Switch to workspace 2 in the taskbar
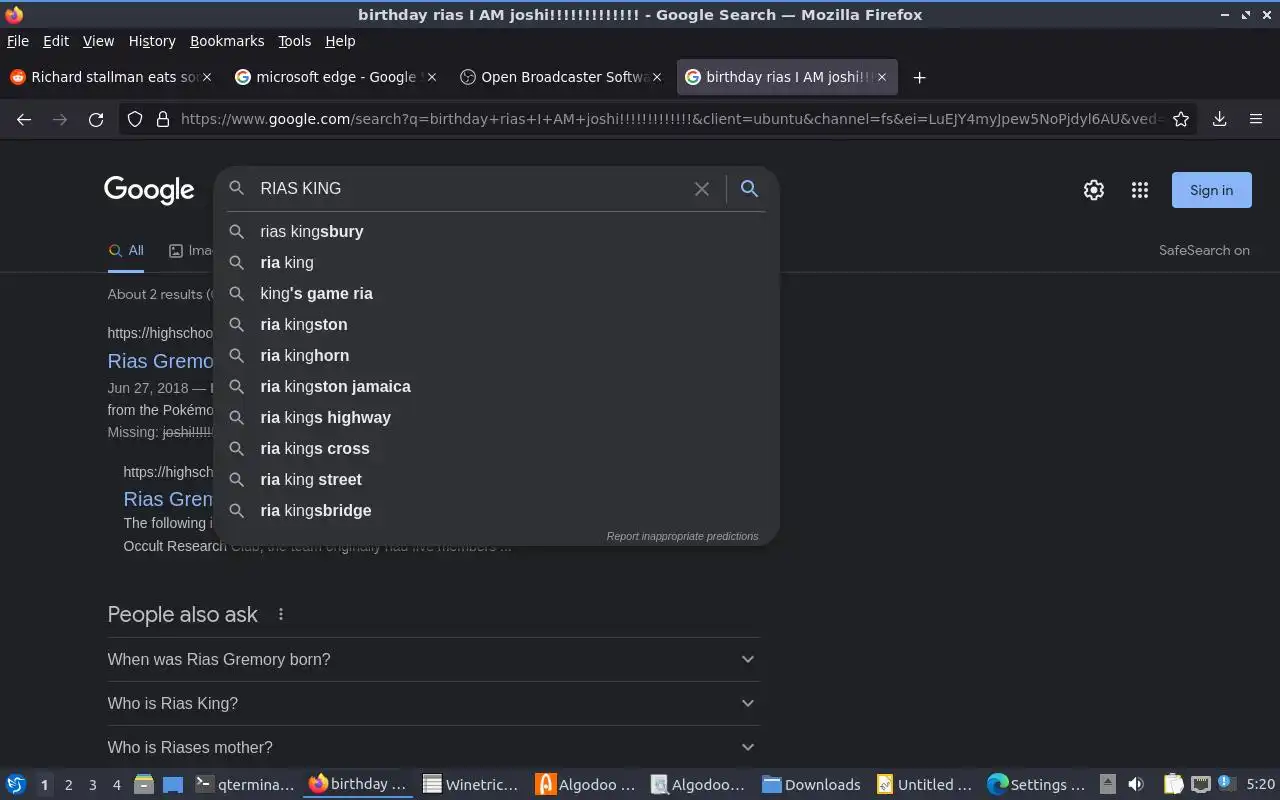This screenshot has height=800, width=1280. pyautogui.click(x=68, y=785)
